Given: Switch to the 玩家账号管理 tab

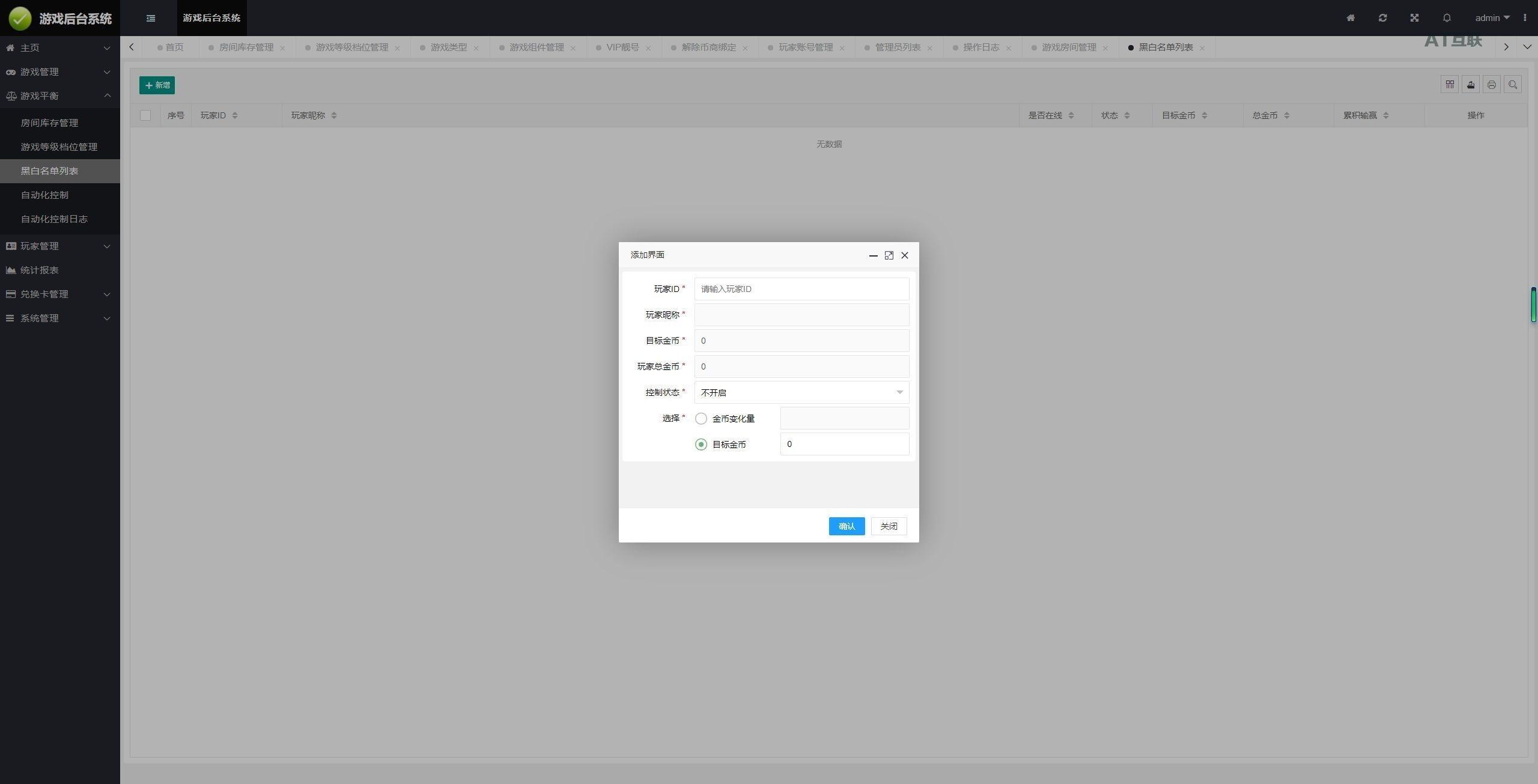Looking at the screenshot, I should pos(805,47).
